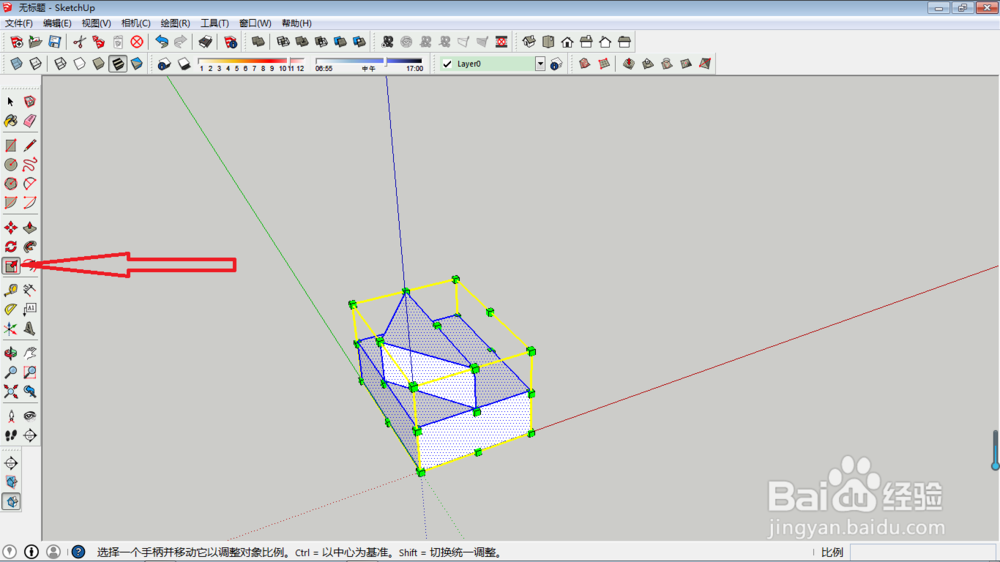Open the 编辑(E) menu
The height and width of the screenshot is (562, 1000).
coord(57,23)
